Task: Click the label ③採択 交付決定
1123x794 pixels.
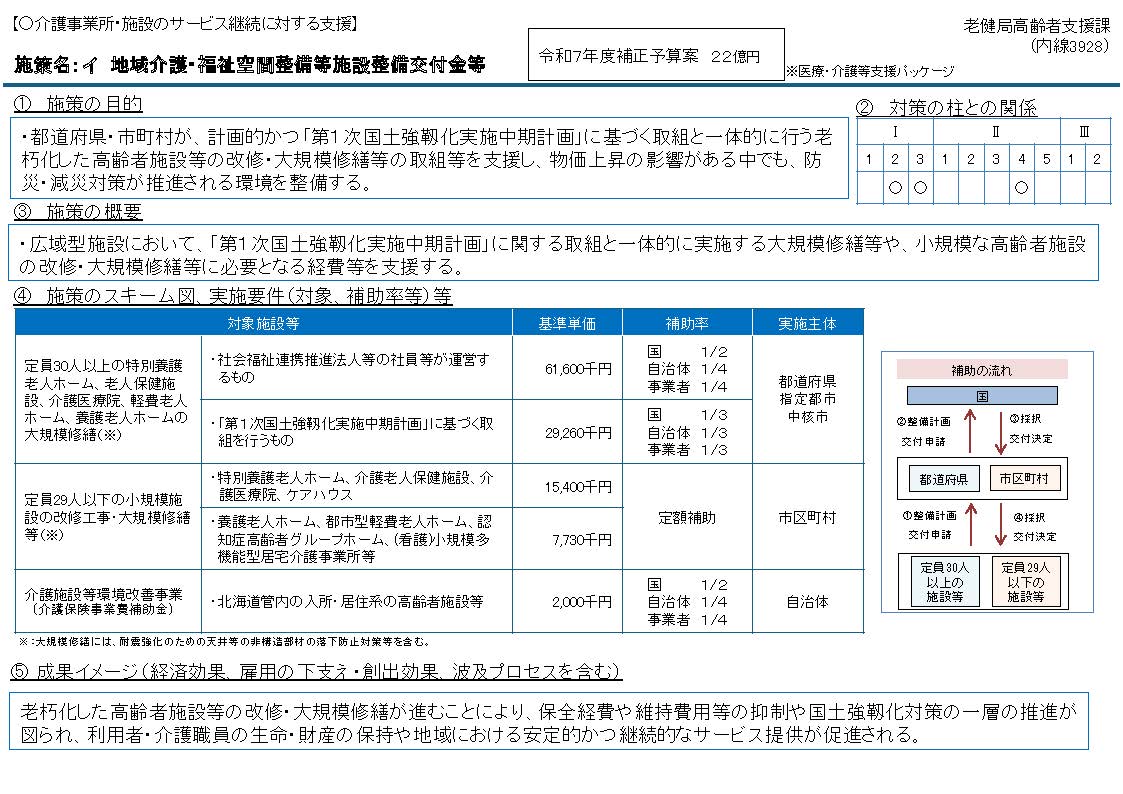Action: [x=1030, y=428]
